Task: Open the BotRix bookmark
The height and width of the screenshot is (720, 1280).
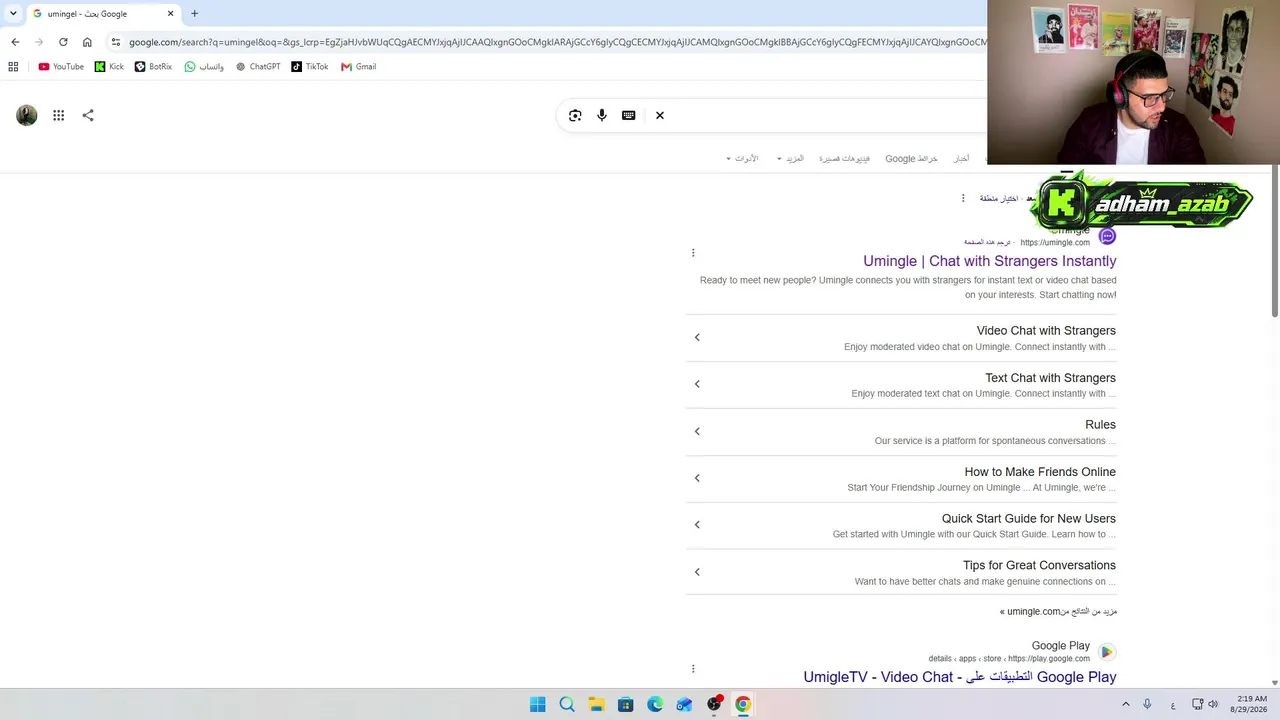Action: [153, 67]
